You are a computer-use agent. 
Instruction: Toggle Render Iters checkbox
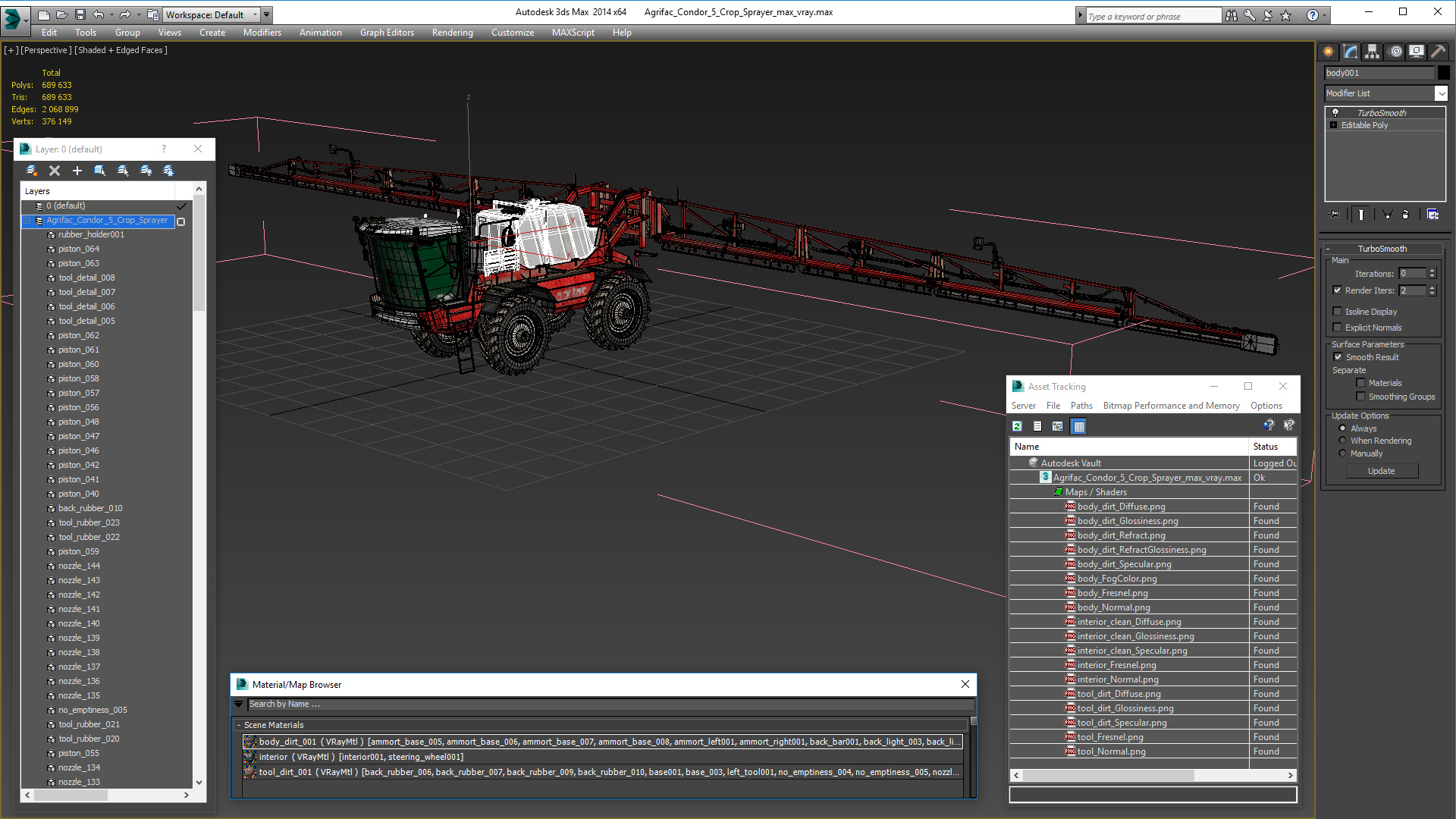point(1338,290)
